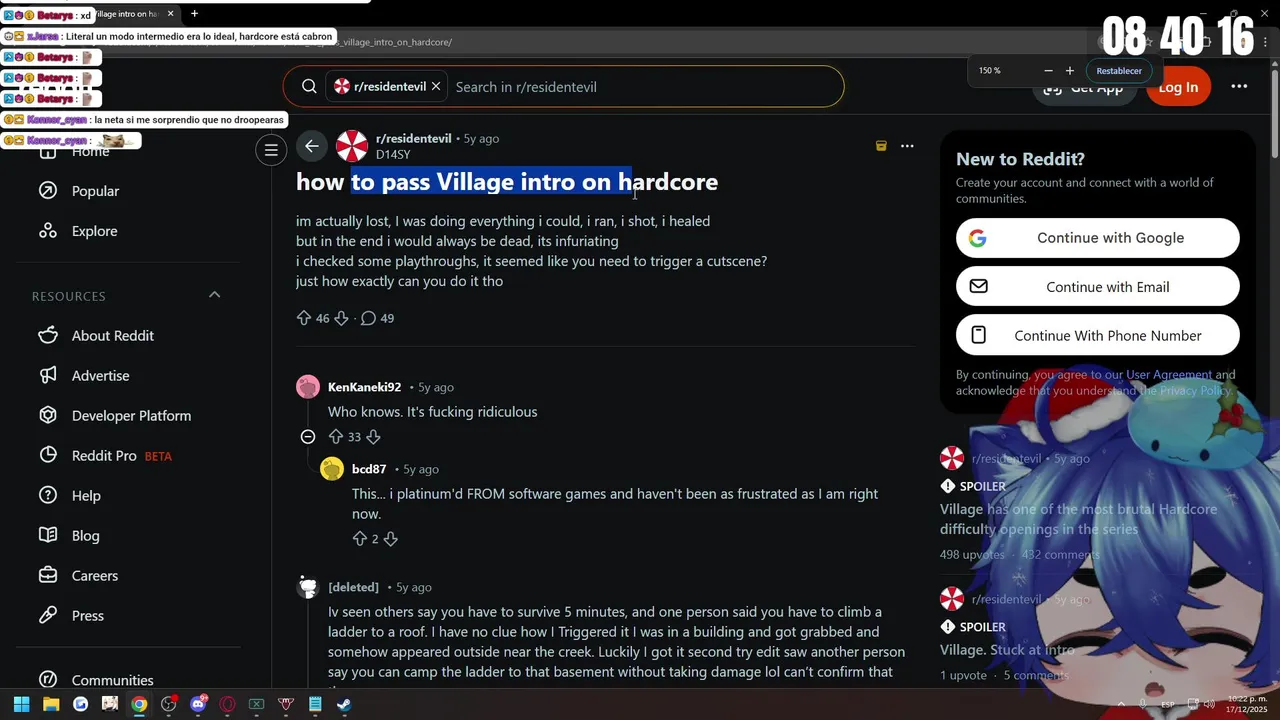
Task: Open the post's three-dot options menu
Action: [907, 146]
